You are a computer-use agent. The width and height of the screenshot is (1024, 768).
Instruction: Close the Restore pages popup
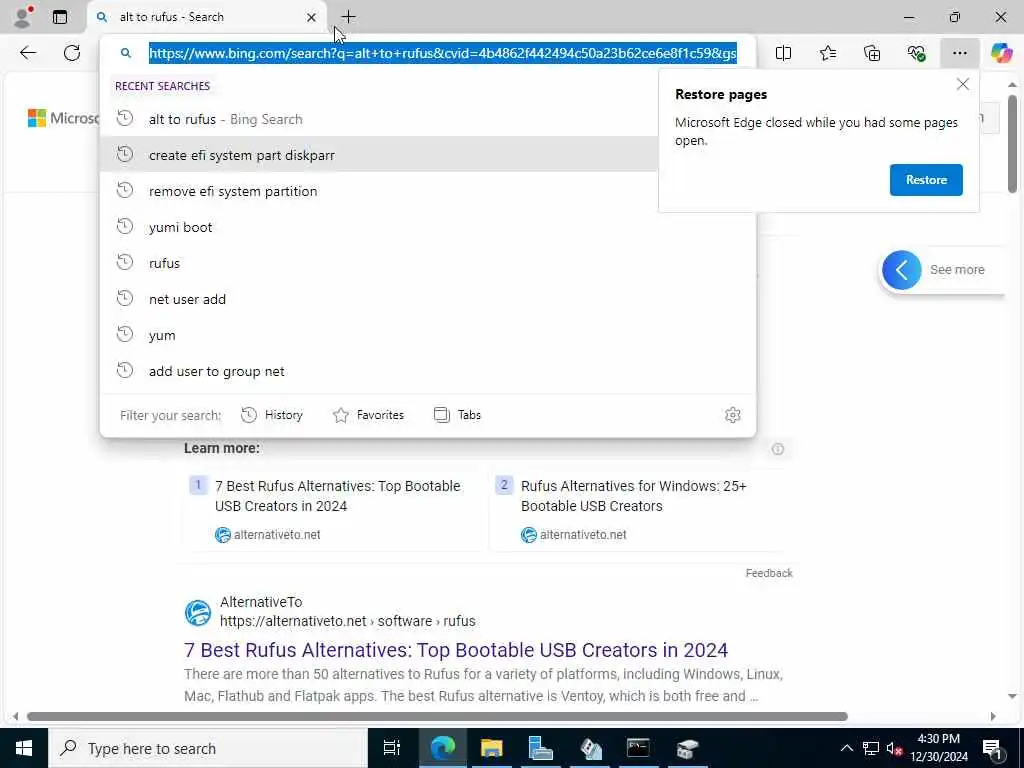[963, 84]
